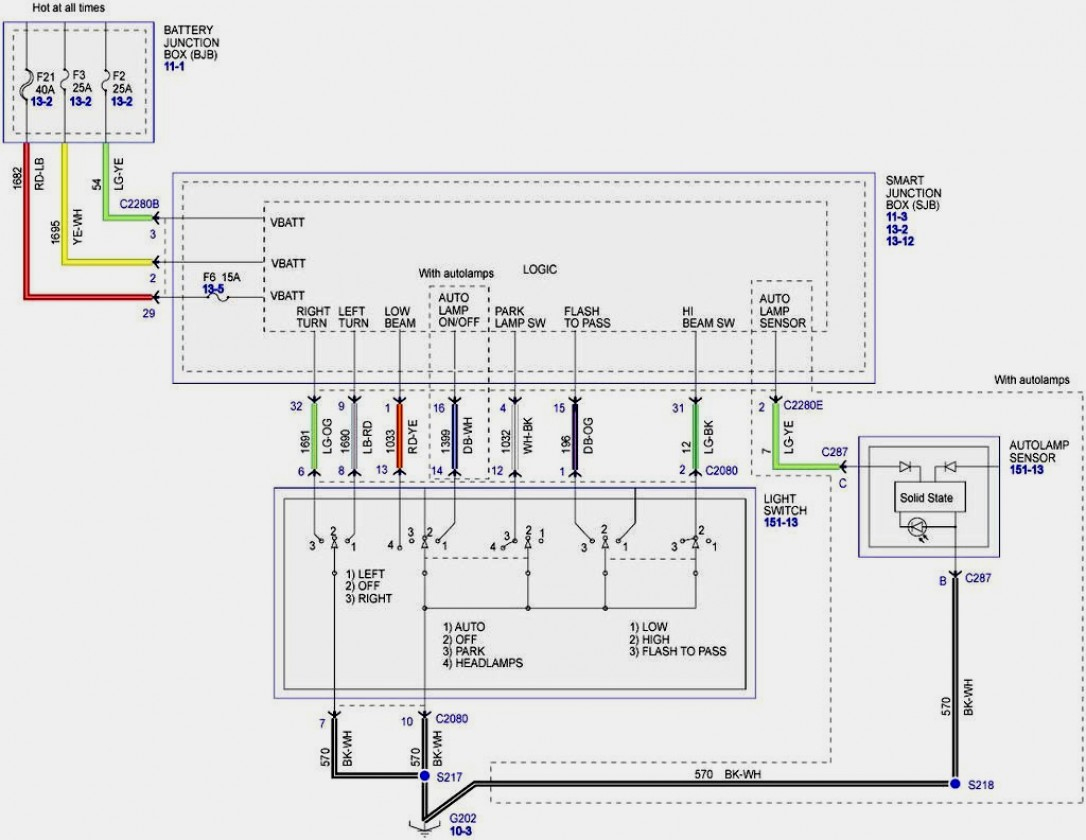Select the F6 15A fuse symbol
This screenshot has width=1086, height=840.
click(x=215, y=297)
